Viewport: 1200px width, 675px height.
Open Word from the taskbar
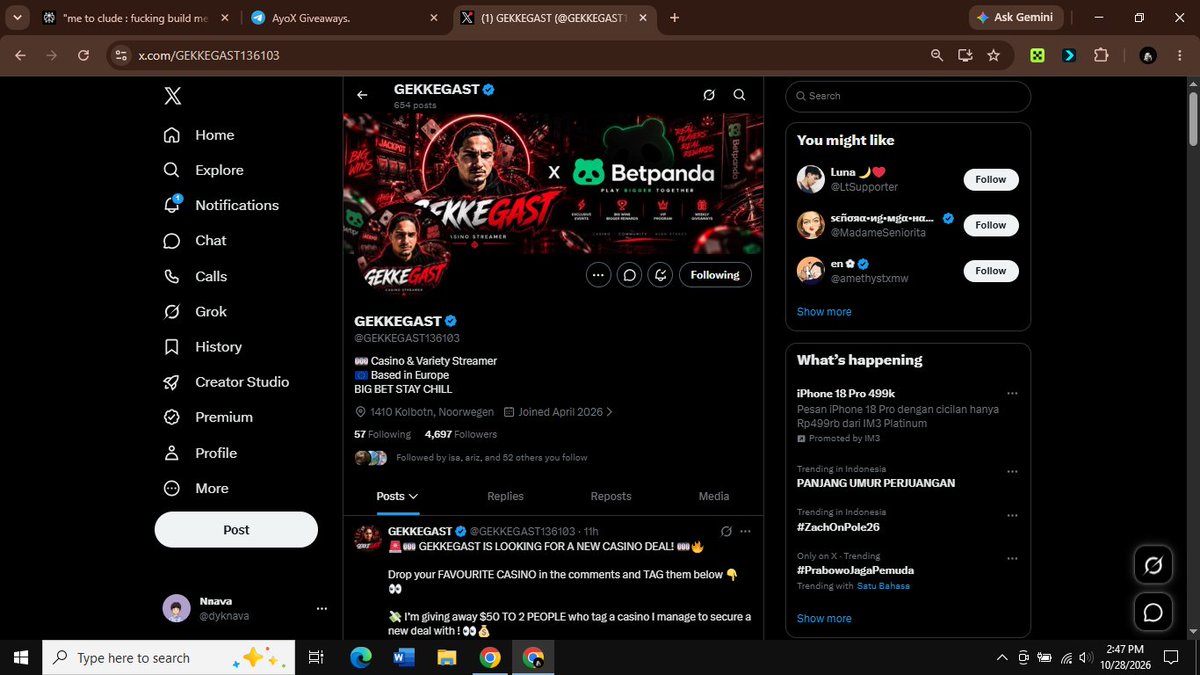[x=404, y=657]
